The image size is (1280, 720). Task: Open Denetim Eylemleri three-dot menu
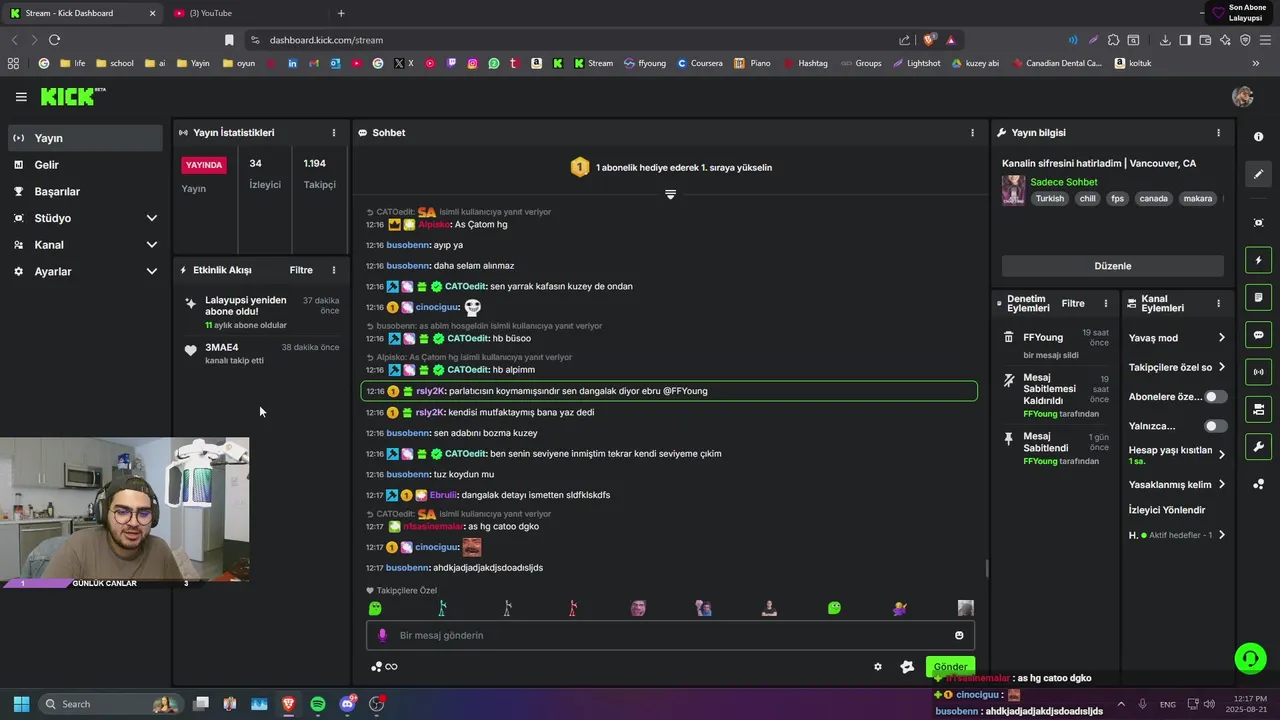pyautogui.click(x=1106, y=303)
